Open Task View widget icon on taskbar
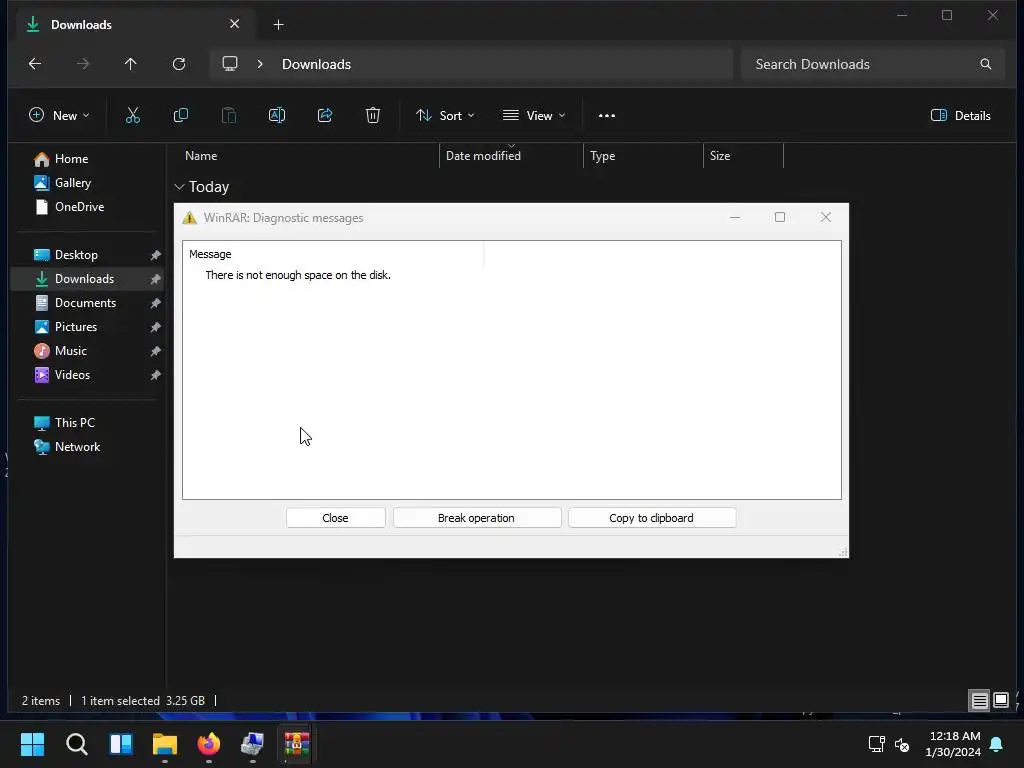The height and width of the screenshot is (768, 1024). pos(121,744)
